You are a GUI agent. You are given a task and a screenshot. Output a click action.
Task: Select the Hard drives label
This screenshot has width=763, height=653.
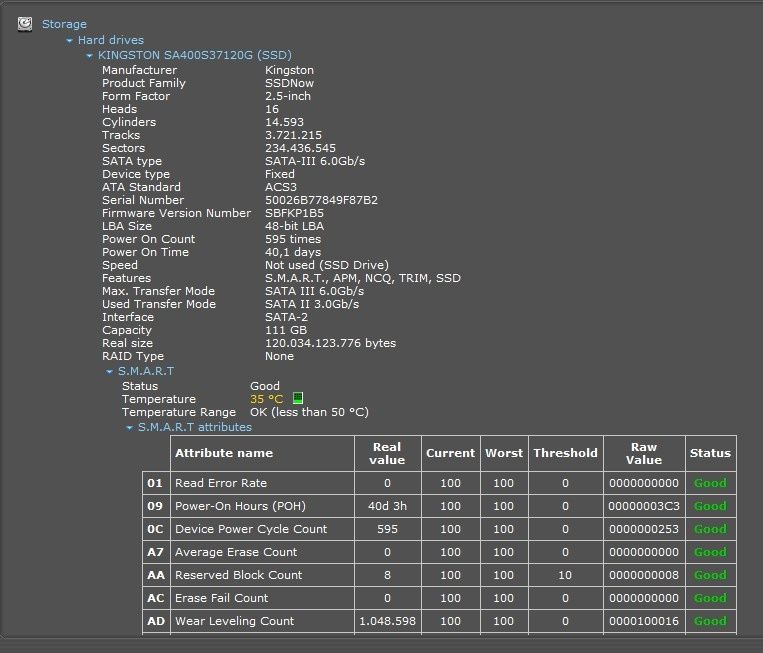coord(111,40)
